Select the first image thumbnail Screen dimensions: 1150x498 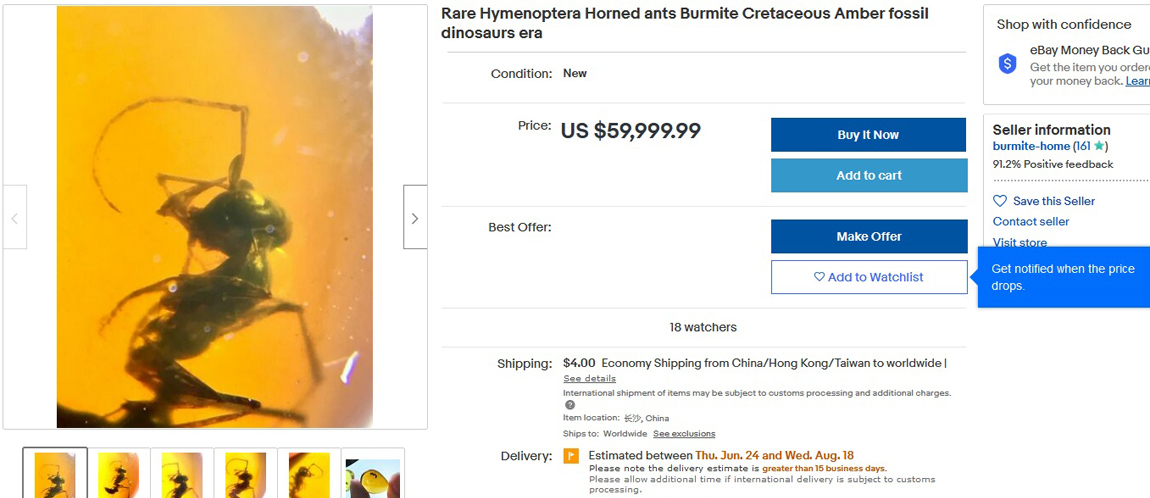pyautogui.click(x=55, y=473)
